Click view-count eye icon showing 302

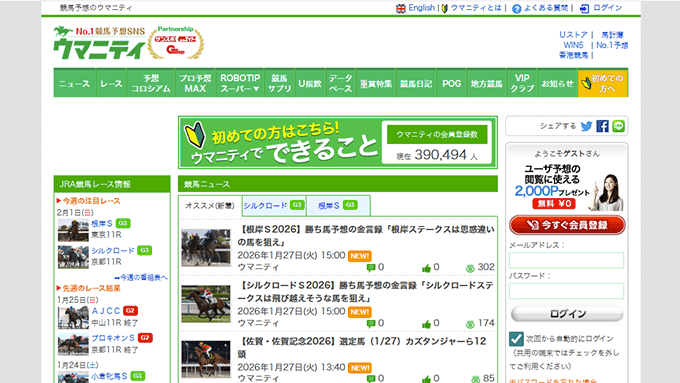tap(470, 268)
